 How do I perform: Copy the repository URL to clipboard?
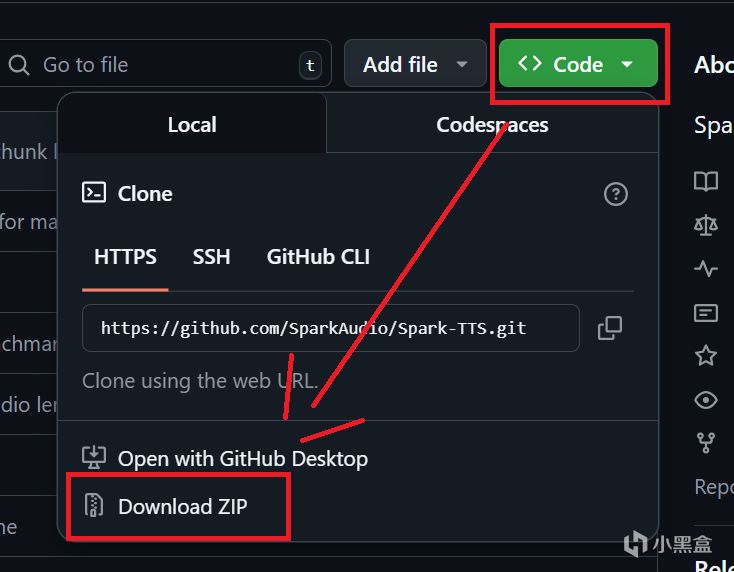pyautogui.click(x=610, y=328)
